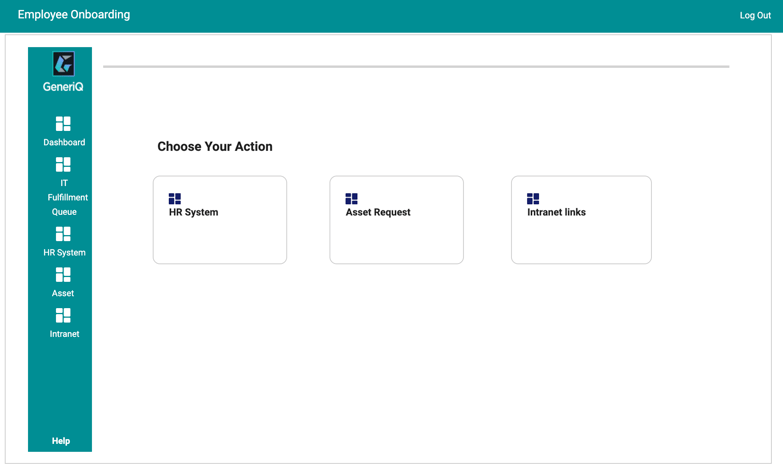Click the HR System card title
Image resolution: width=783 pixels, height=475 pixels.
tap(193, 212)
